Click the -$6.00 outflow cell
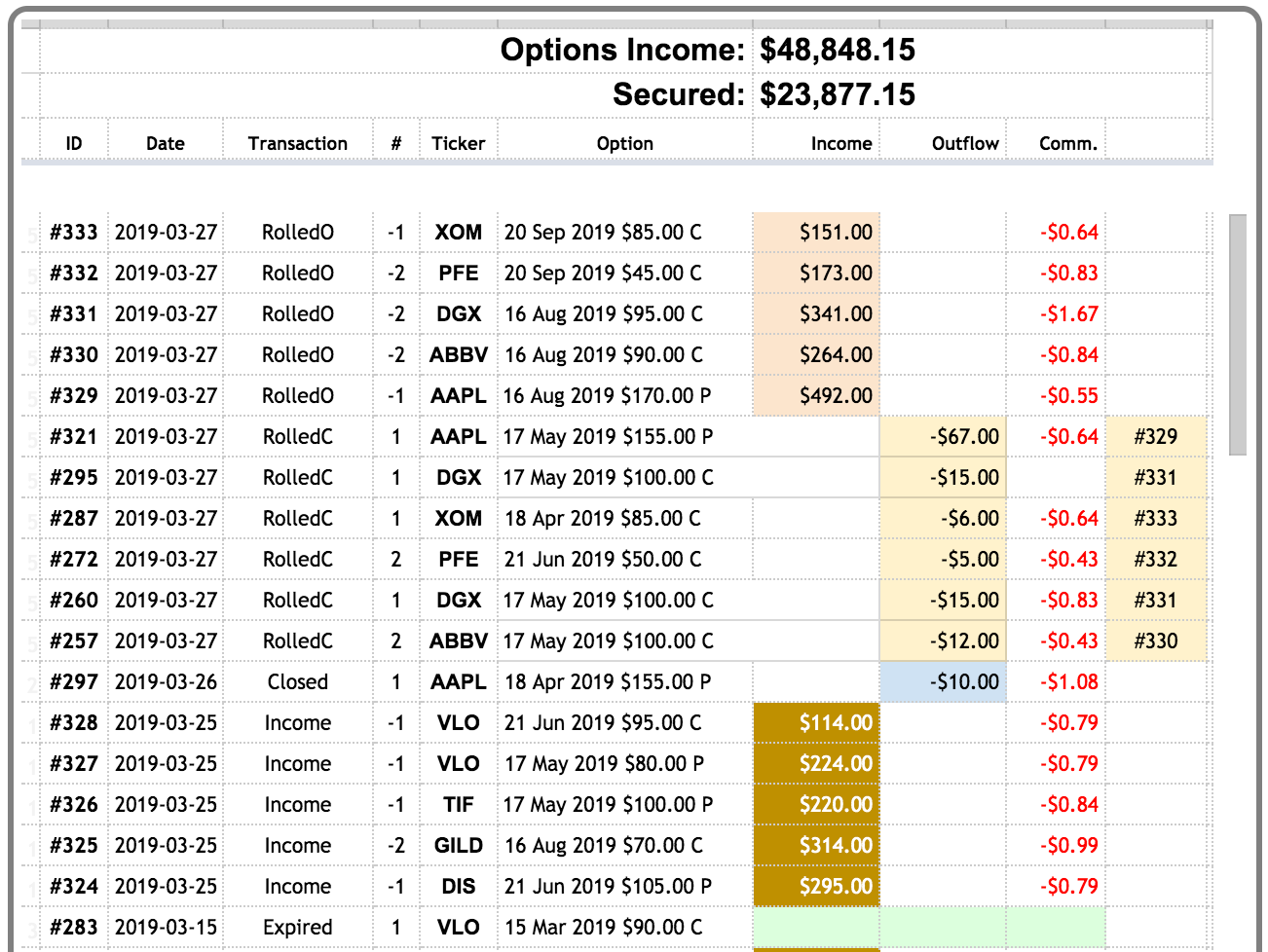The height and width of the screenshot is (952, 1268). pyautogui.click(x=943, y=519)
